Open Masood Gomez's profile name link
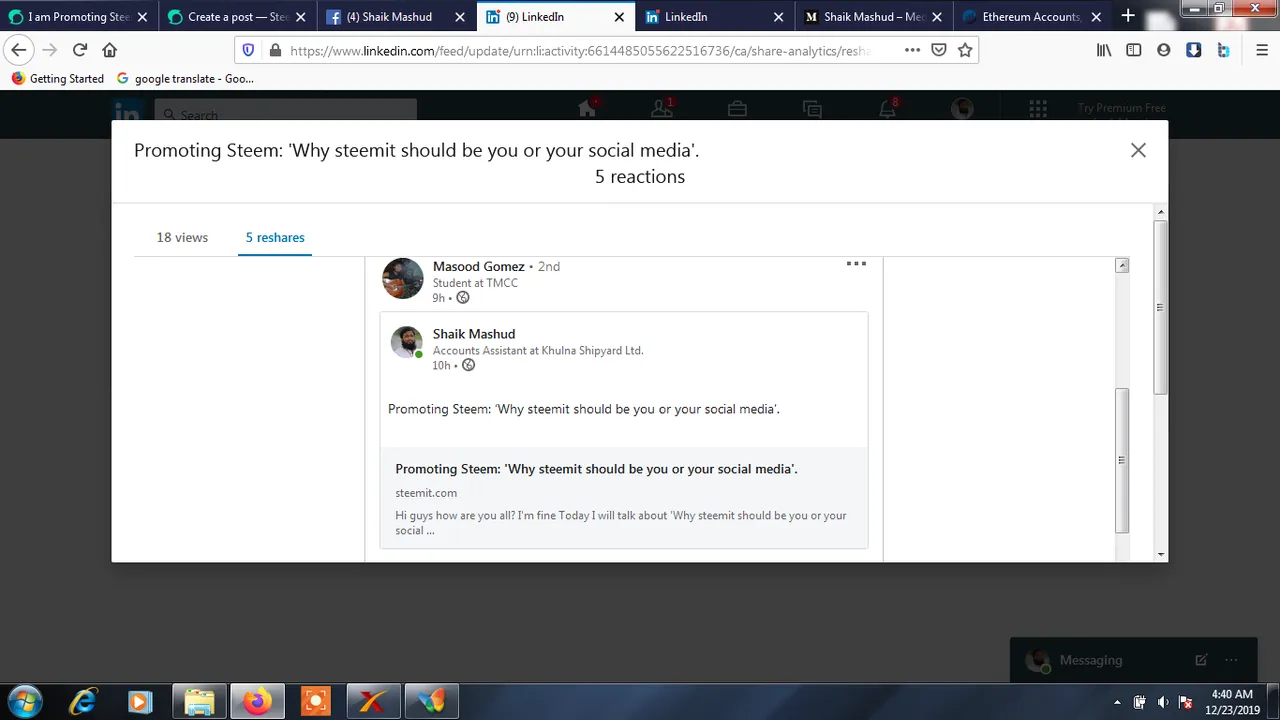The image size is (1280, 720). [x=478, y=266]
